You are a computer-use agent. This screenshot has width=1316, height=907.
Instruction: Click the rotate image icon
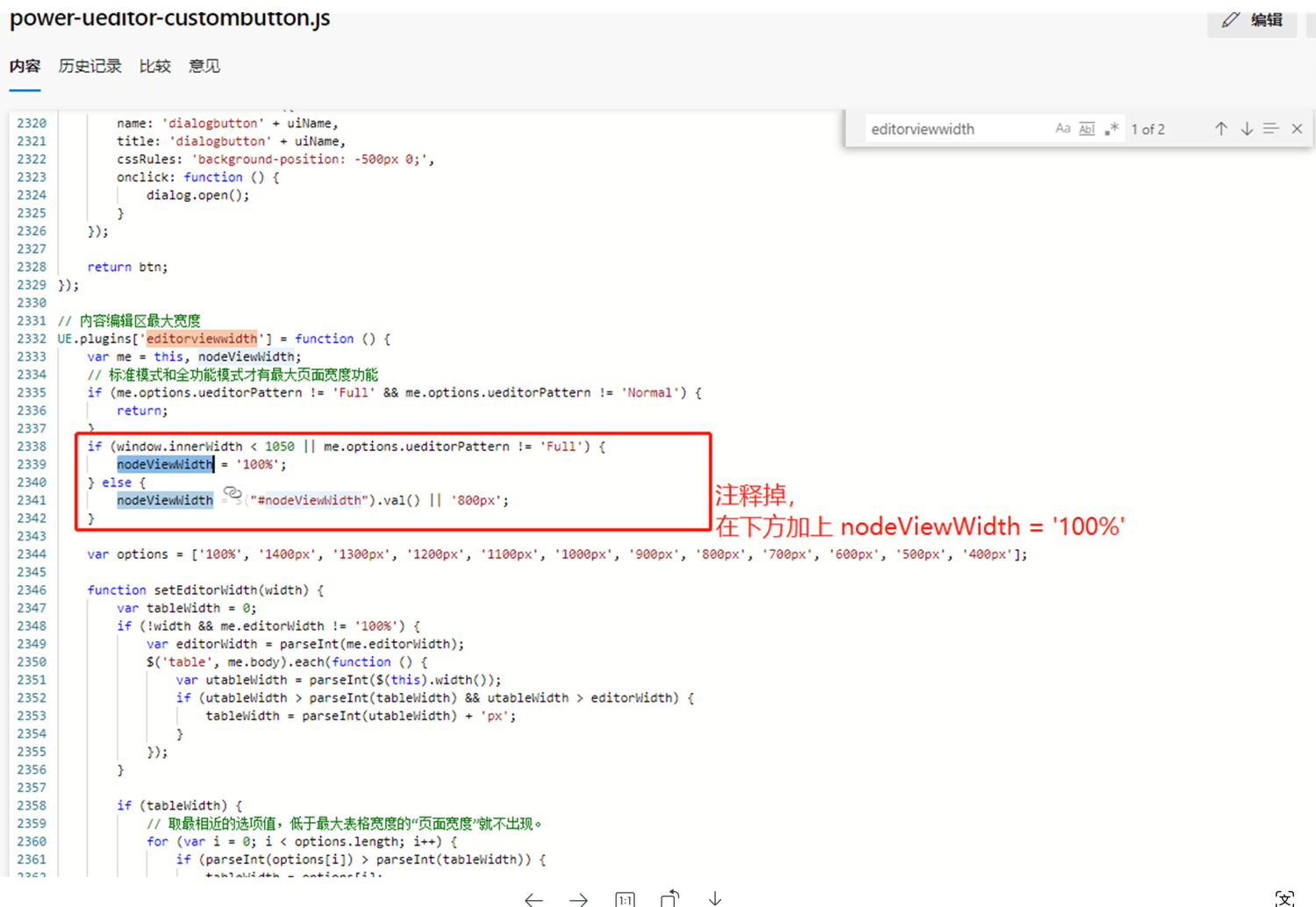point(670,898)
